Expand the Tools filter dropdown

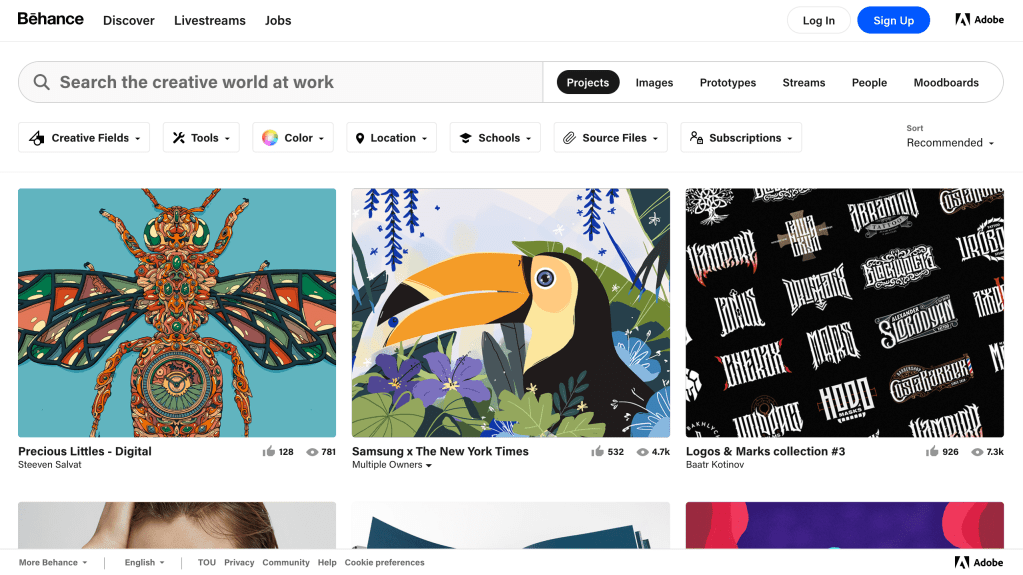[x=201, y=138]
